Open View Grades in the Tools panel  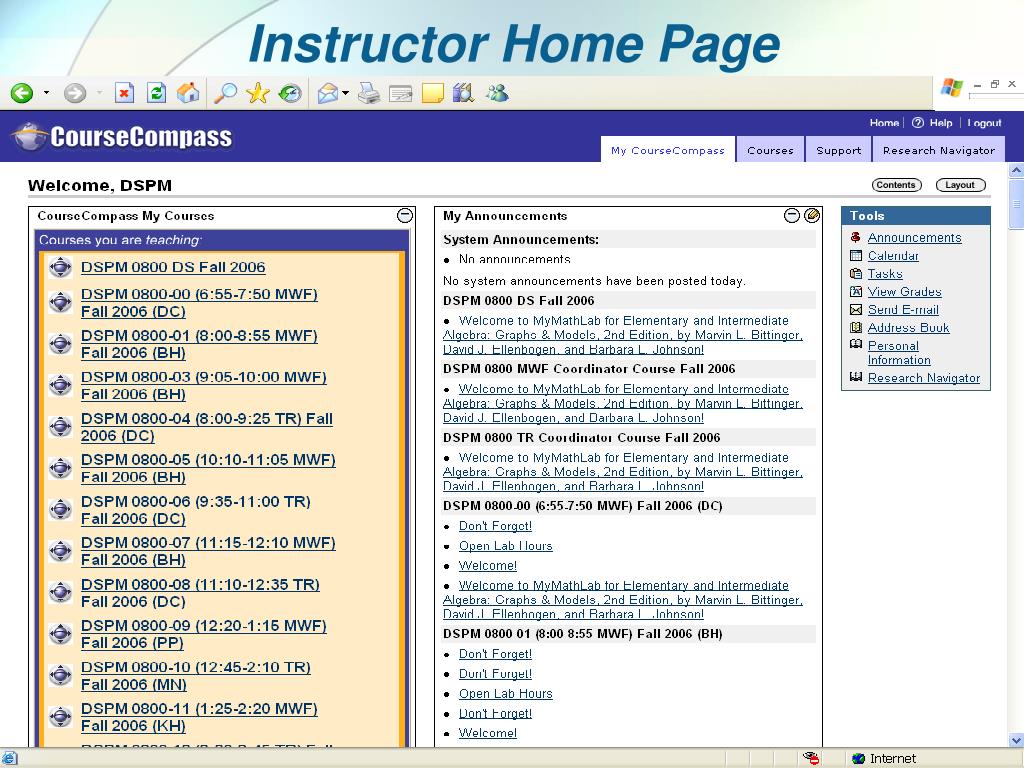pos(904,292)
